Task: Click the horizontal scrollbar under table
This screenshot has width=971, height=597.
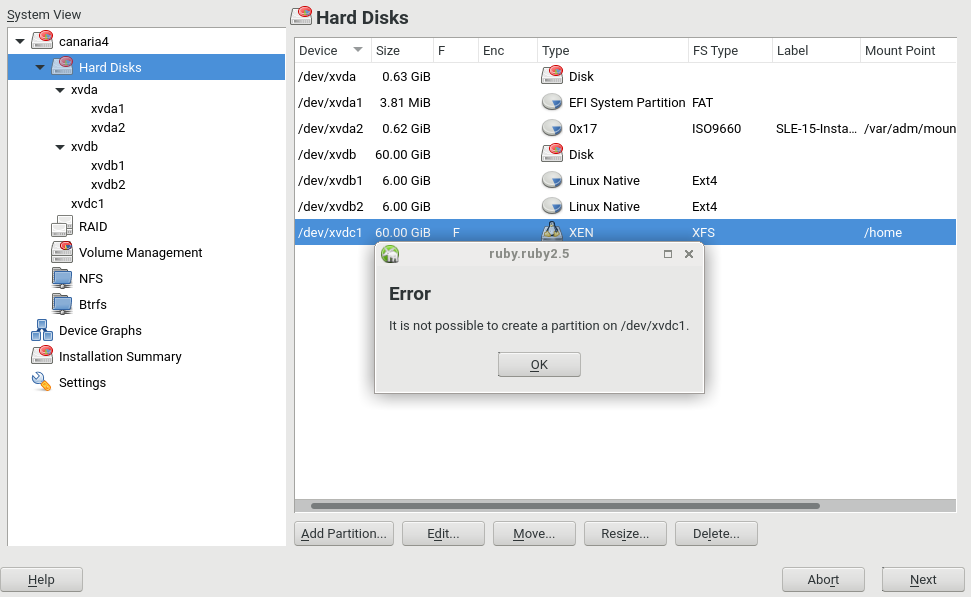Action: 565,506
